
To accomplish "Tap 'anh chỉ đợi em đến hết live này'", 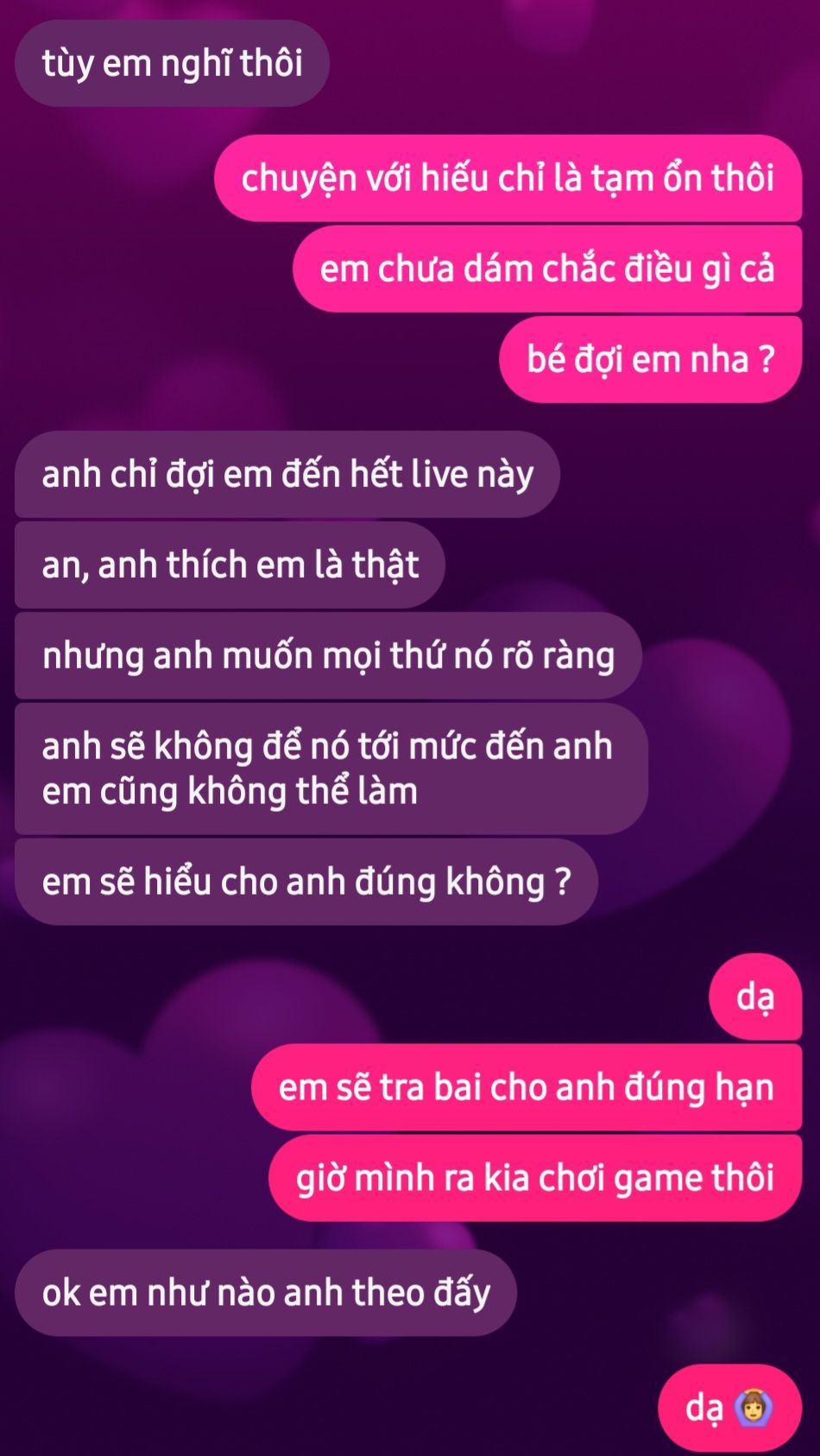I will click(287, 474).
